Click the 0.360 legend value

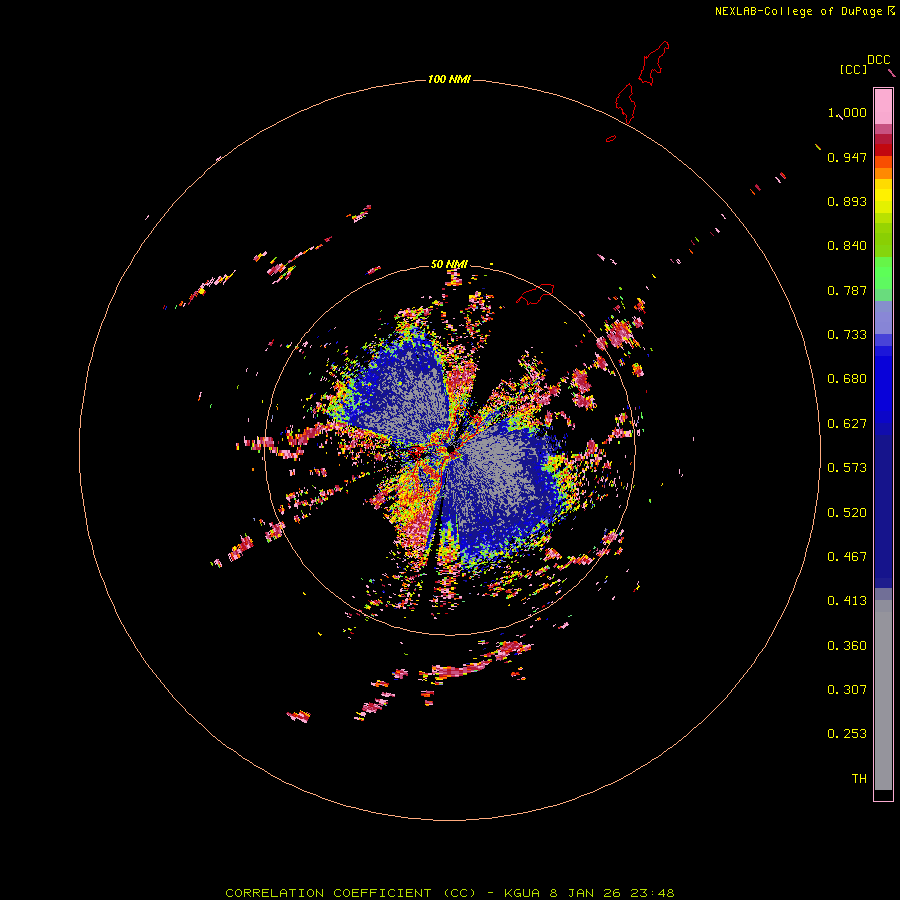[x=847, y=646]
